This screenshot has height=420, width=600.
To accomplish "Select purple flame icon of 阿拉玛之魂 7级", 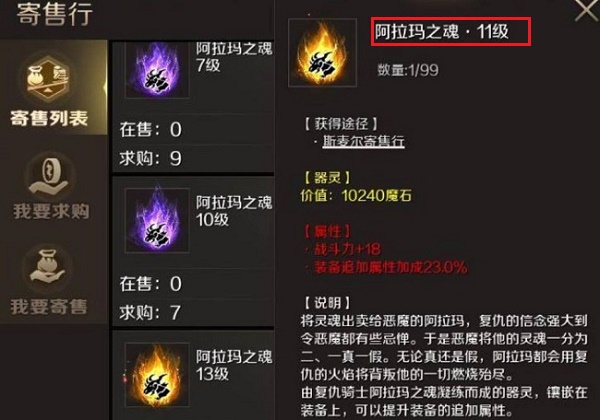I will (x=157, y=70).
